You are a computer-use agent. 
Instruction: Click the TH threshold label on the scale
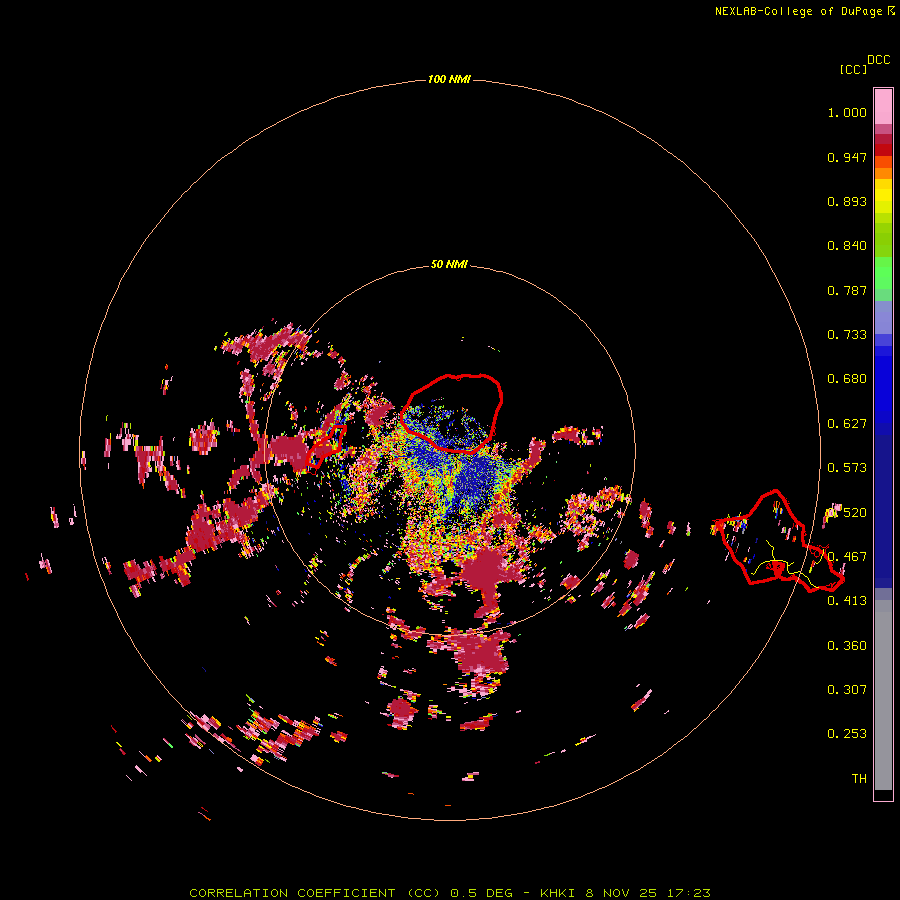point(859,779)
